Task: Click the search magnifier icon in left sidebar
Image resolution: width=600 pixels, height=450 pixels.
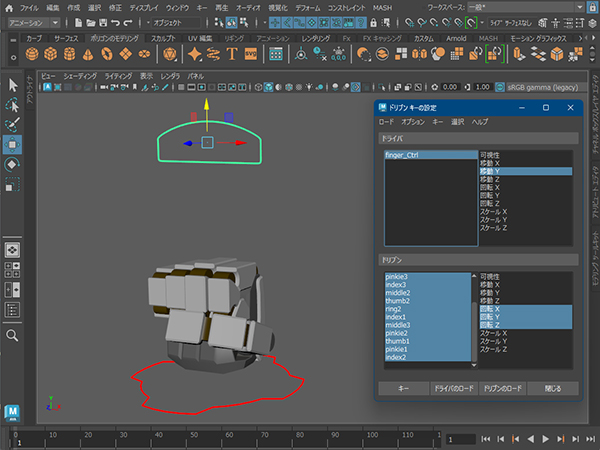Action: point(14,335)
